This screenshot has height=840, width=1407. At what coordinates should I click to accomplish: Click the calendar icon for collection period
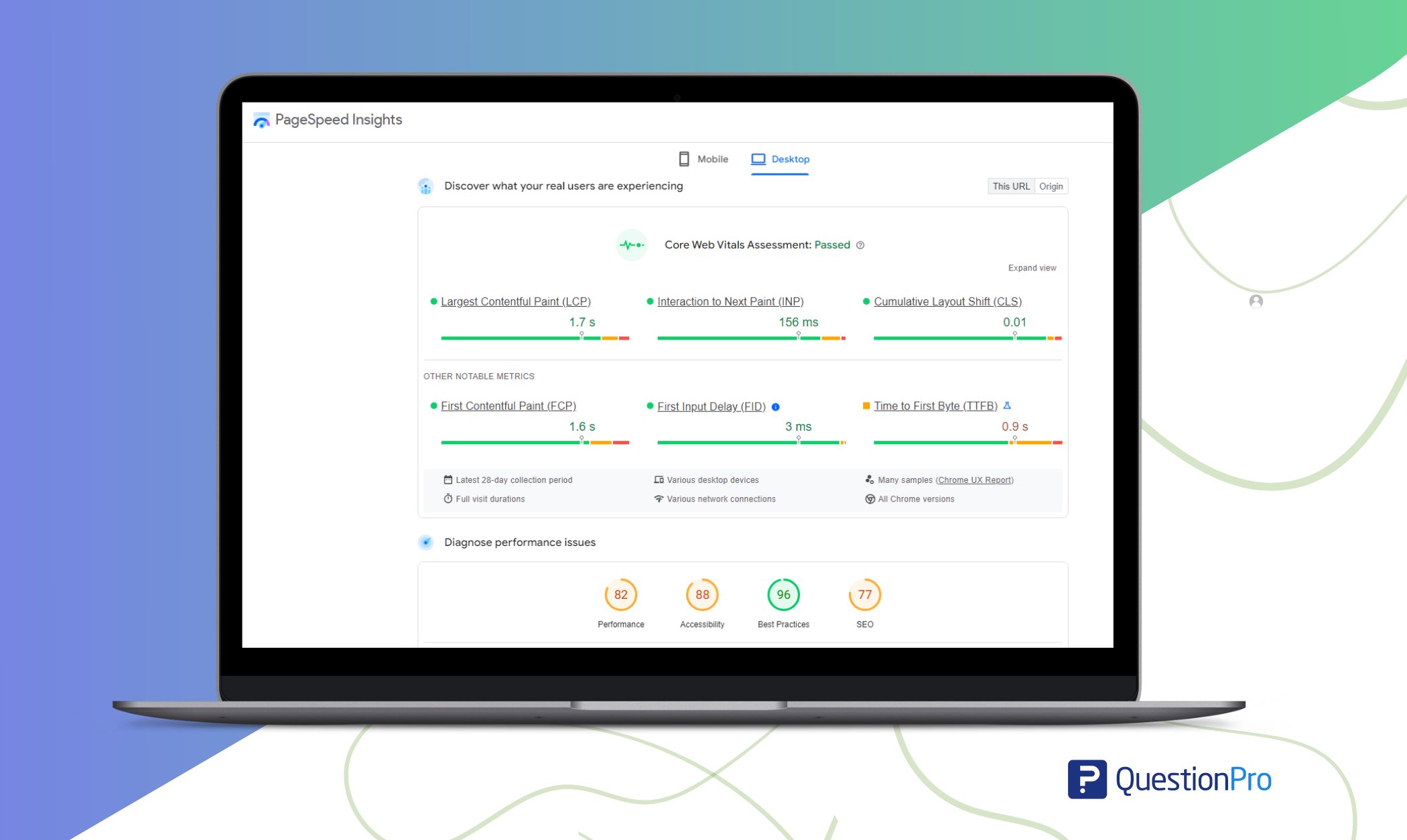448,480
